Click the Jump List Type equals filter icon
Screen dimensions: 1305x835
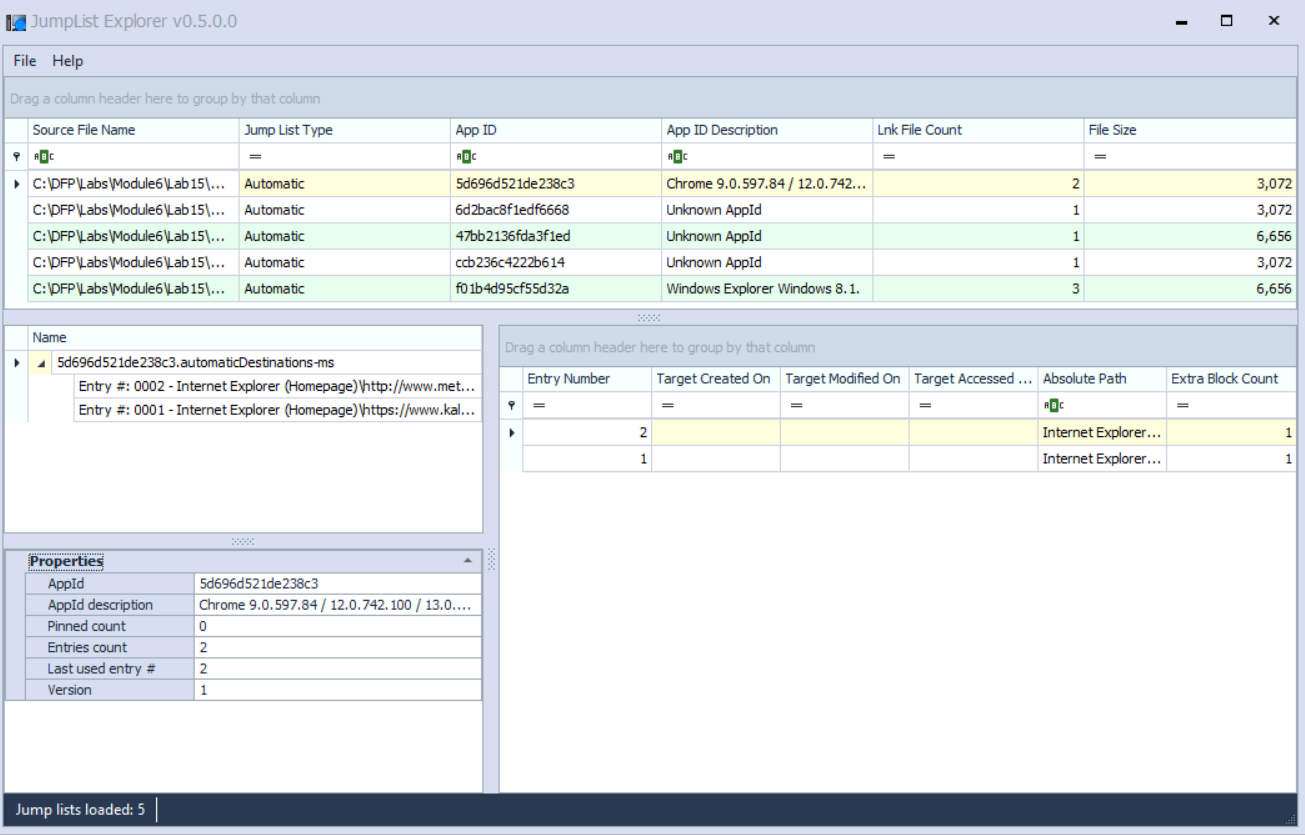click(255, 157)
